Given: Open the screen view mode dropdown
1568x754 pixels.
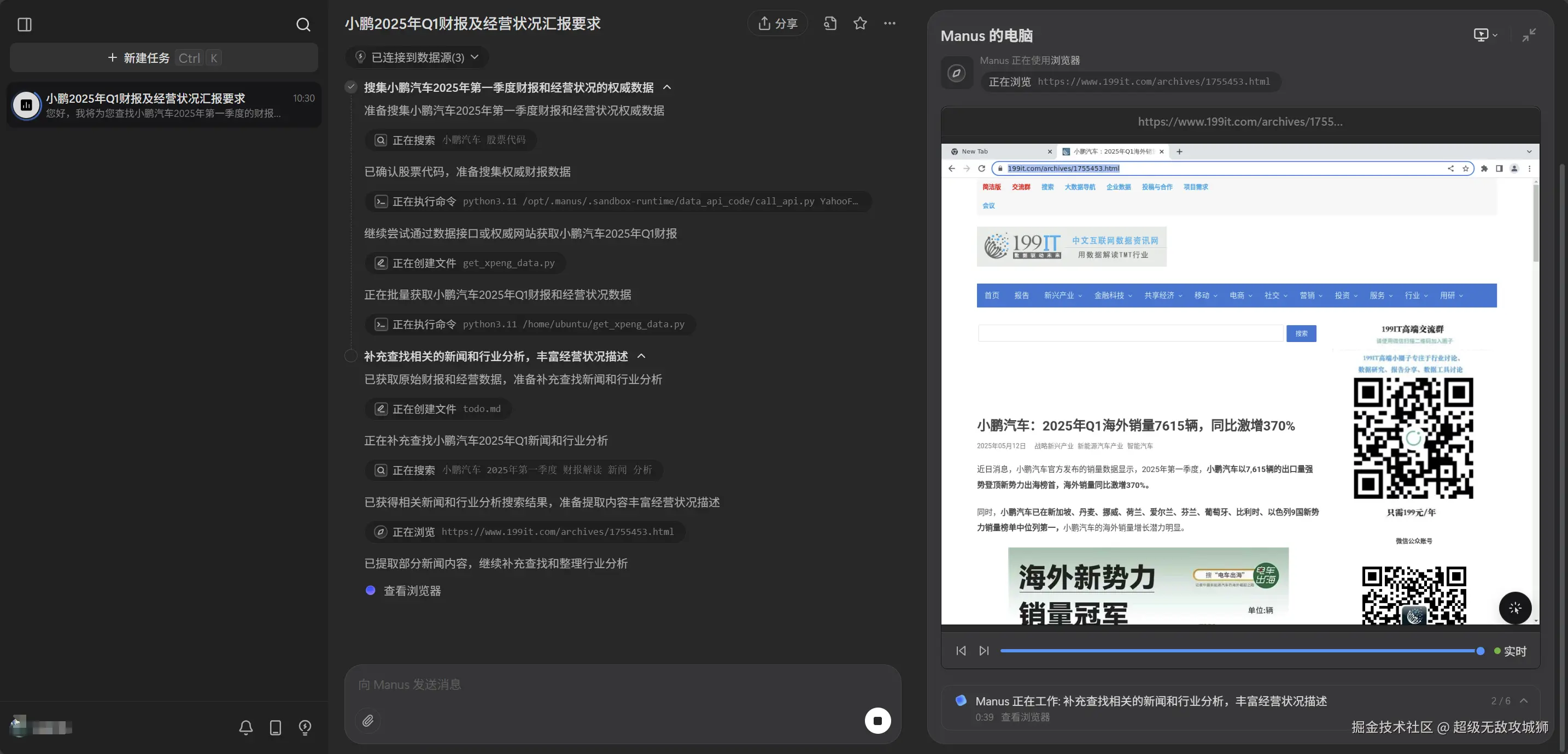Looking at the screenshot, I should click(1486, 34).
